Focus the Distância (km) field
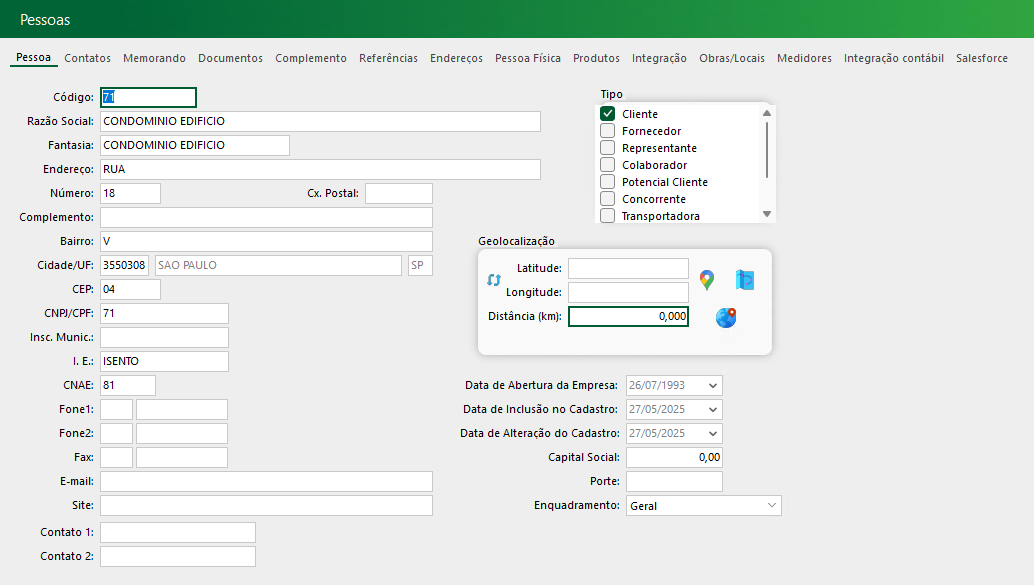The height and width of the screenshot is (585, 1034). click(x=628, y=317)
